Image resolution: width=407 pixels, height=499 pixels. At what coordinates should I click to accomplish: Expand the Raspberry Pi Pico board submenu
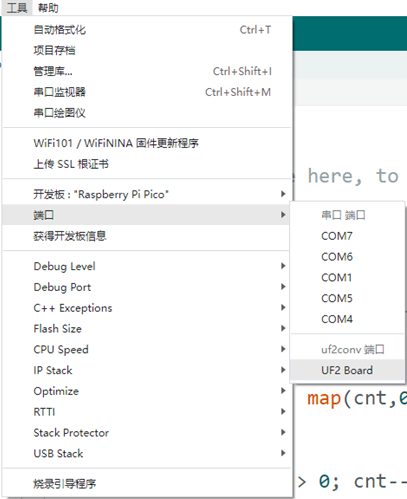click(x=146, y=194)
